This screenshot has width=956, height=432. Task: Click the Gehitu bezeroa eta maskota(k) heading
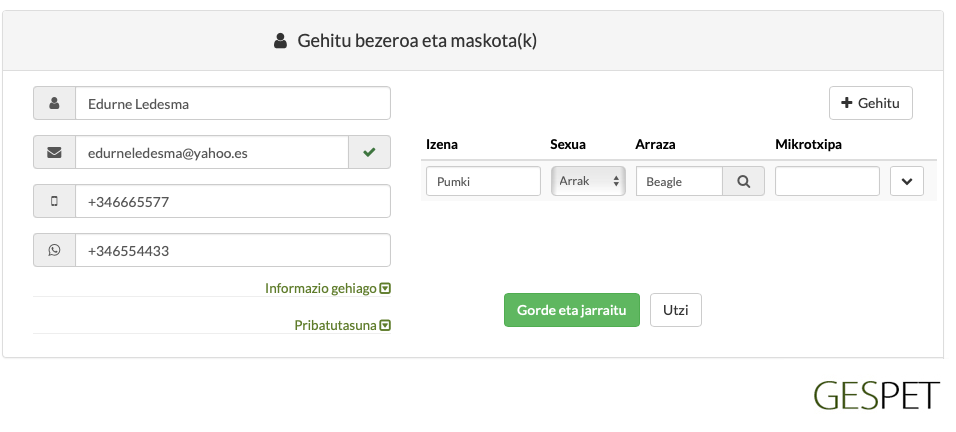click(x=417, y=41)
